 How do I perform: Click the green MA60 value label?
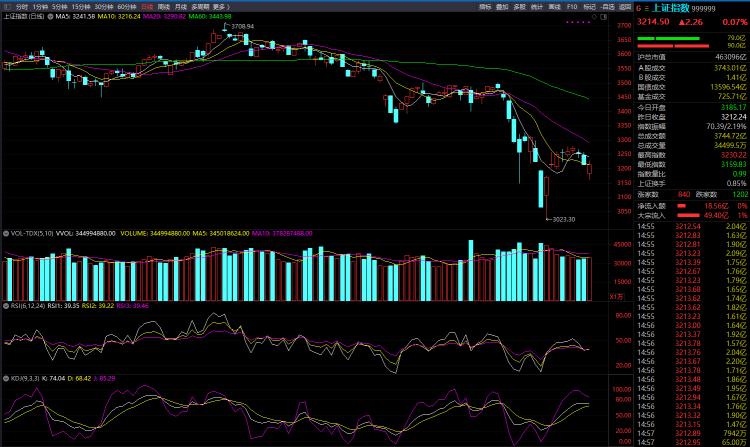(210, 16)
